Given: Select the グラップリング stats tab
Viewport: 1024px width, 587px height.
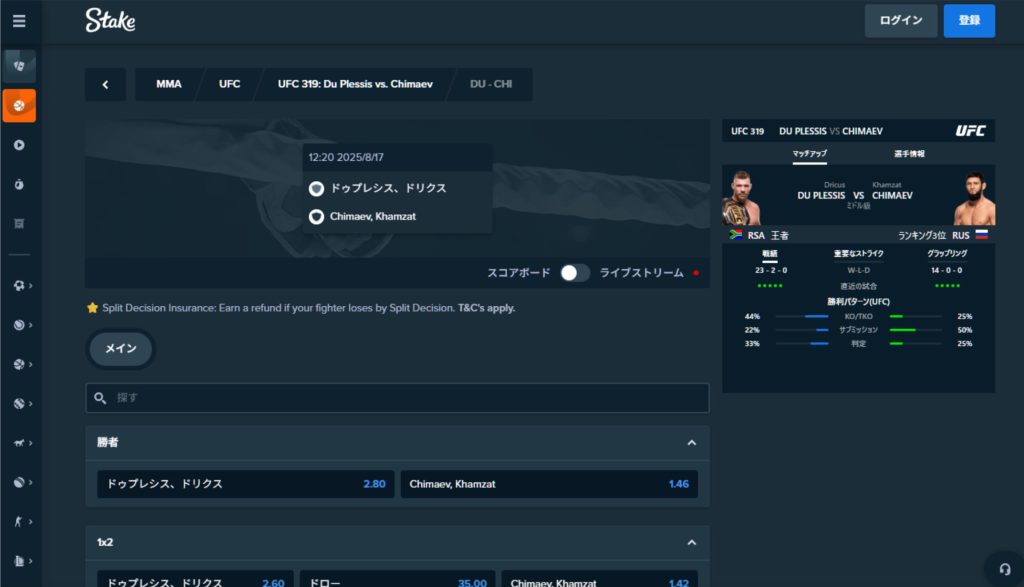Looking at the screenshot, I should coord(947,253).
